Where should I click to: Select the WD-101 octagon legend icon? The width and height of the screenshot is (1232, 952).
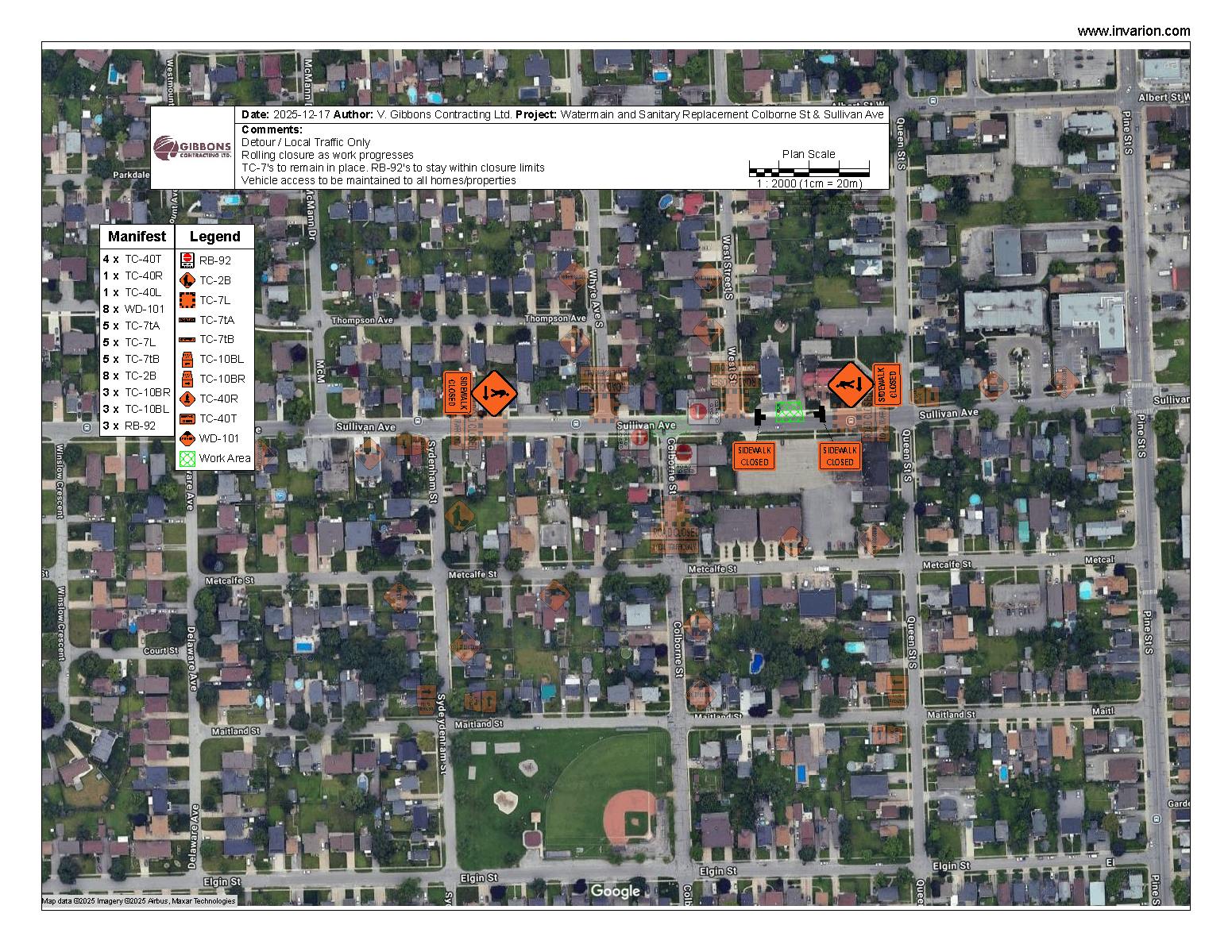[189, 437]
